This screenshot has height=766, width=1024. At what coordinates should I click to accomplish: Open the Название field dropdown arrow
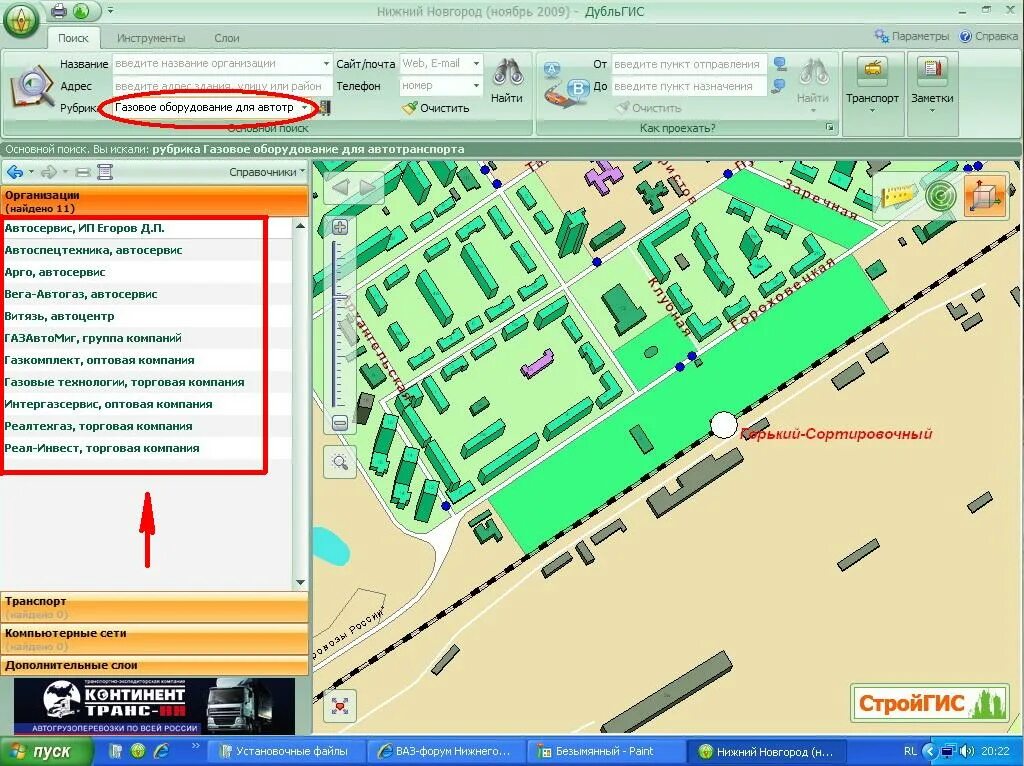(x=326, y=63)
